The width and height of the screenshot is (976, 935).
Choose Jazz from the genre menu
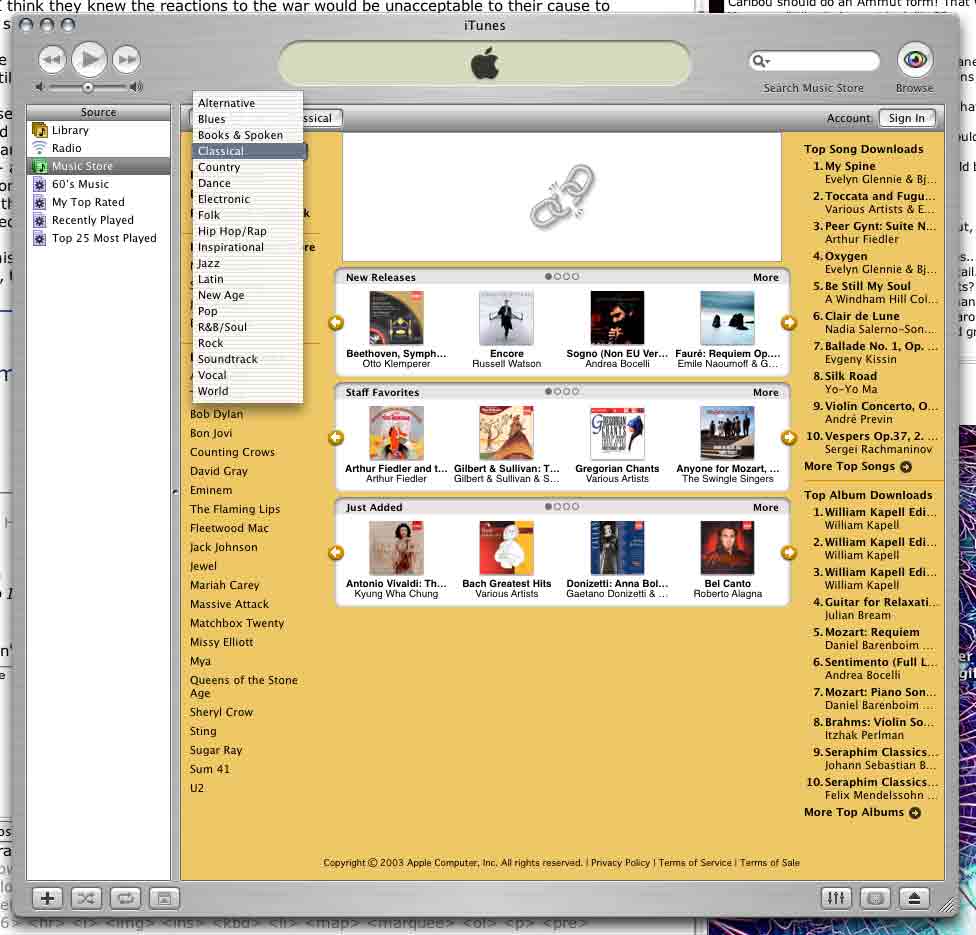click(x=248, y=263)
